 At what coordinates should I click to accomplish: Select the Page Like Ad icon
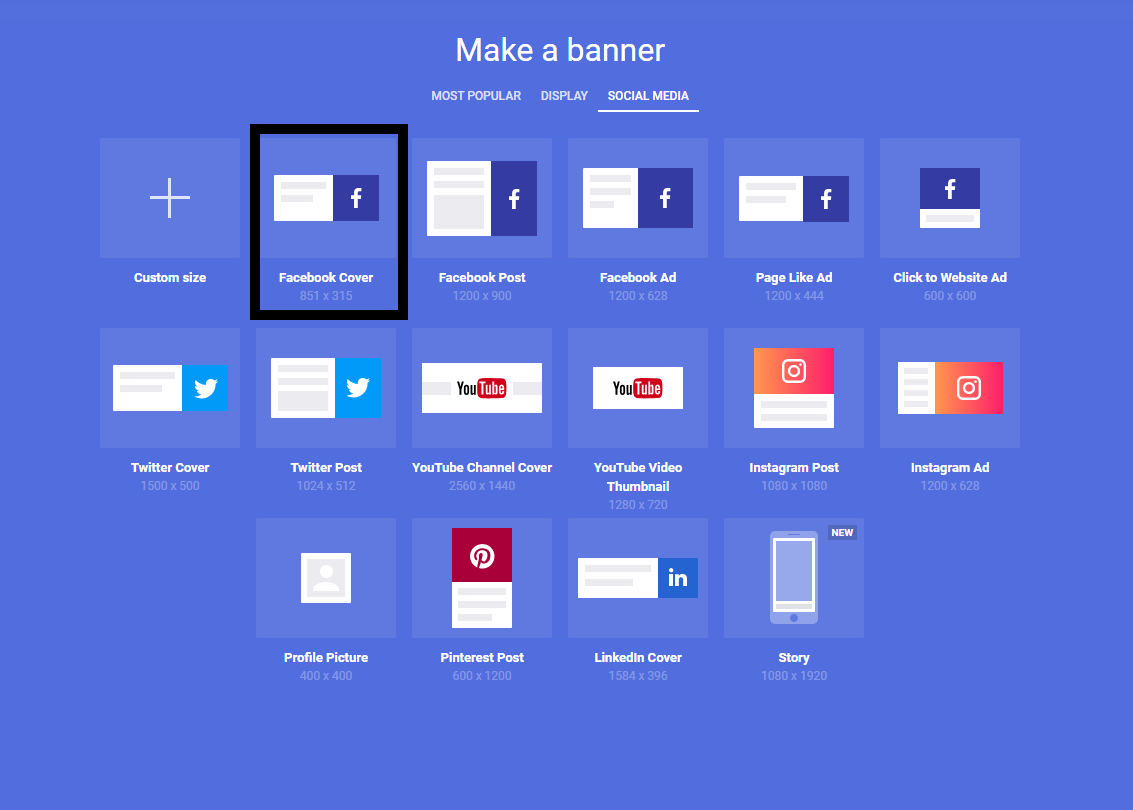(794, 199)
